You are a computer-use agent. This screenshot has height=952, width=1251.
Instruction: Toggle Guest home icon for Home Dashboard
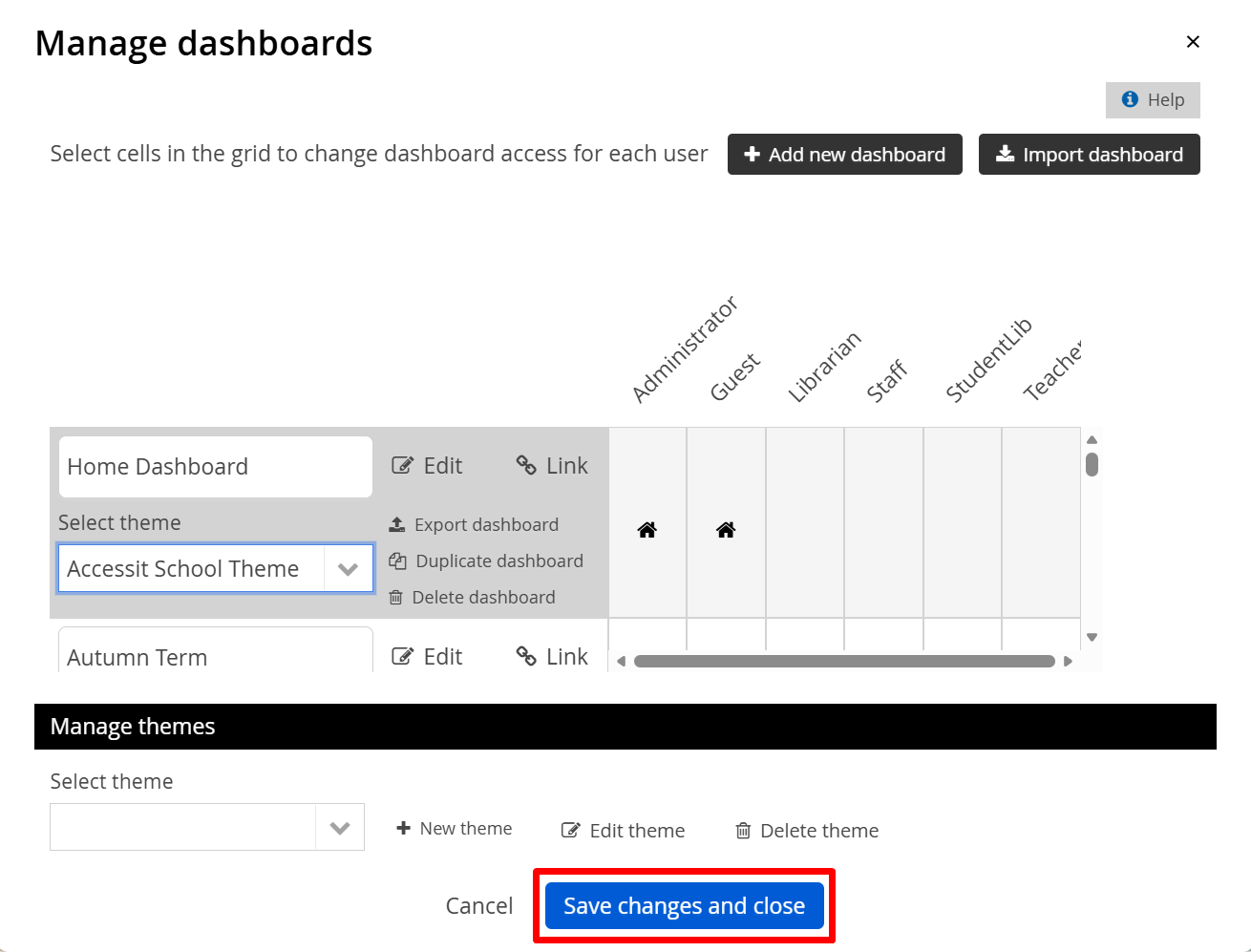coord(726,530)
